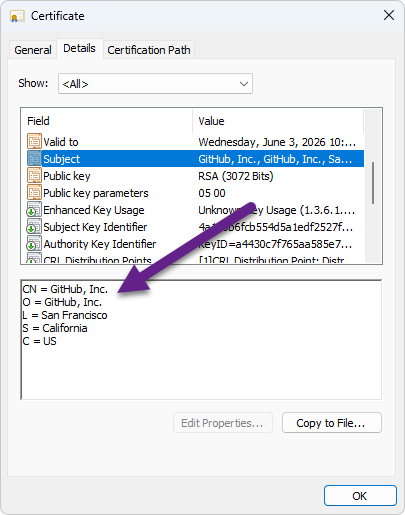The height and width of the screenshot is (515, 405).
Task: Click the Subject Key Identifier extension icon
Action: [x=34, y=226]
